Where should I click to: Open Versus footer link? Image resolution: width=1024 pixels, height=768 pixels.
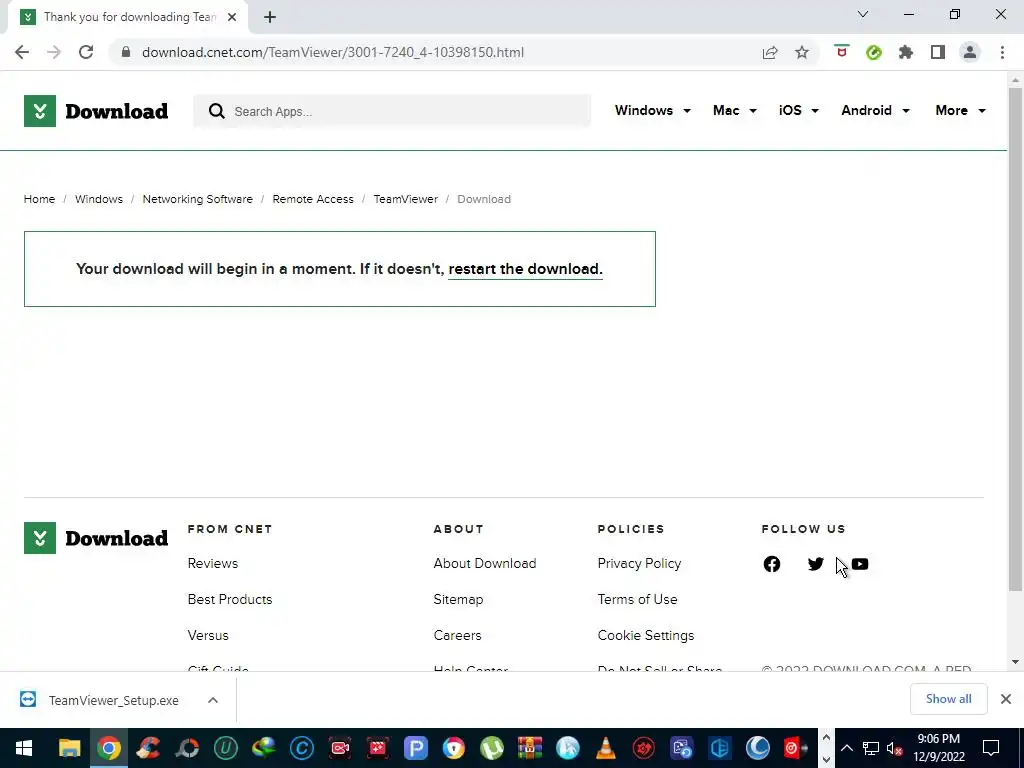208,635
